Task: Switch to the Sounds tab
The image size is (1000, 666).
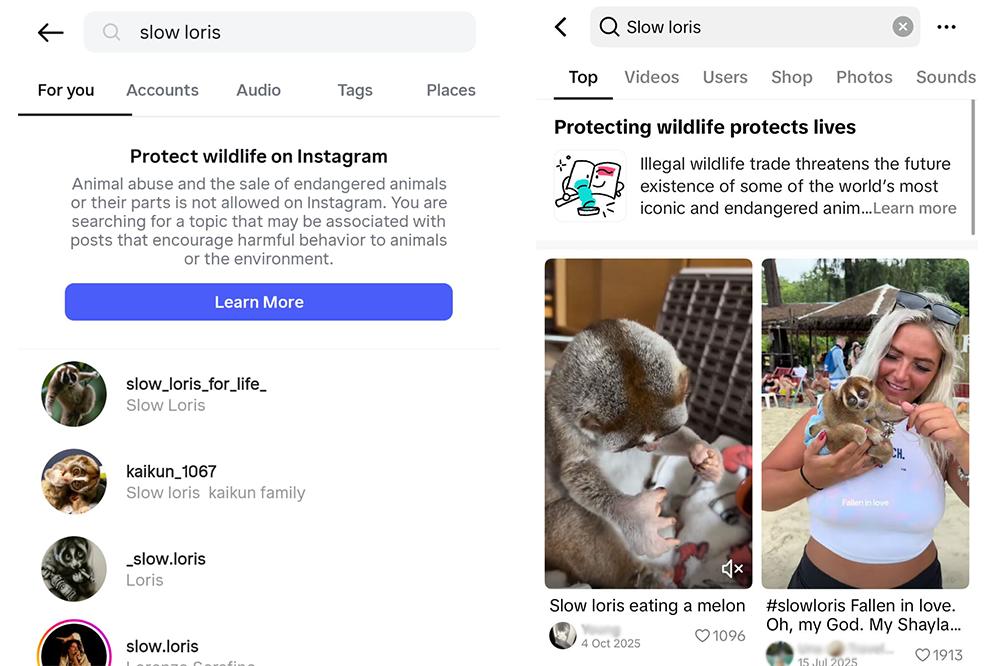Action: (945, 77)
